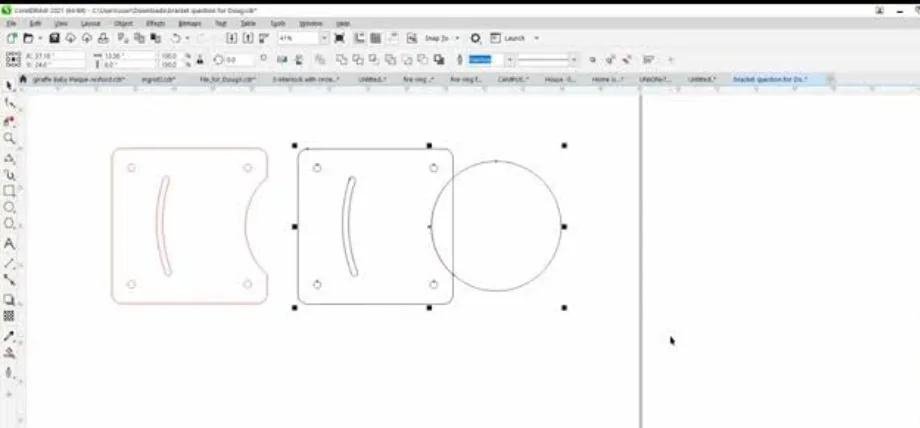Select the Color Eyedropper tool

[x=9, y=336]
